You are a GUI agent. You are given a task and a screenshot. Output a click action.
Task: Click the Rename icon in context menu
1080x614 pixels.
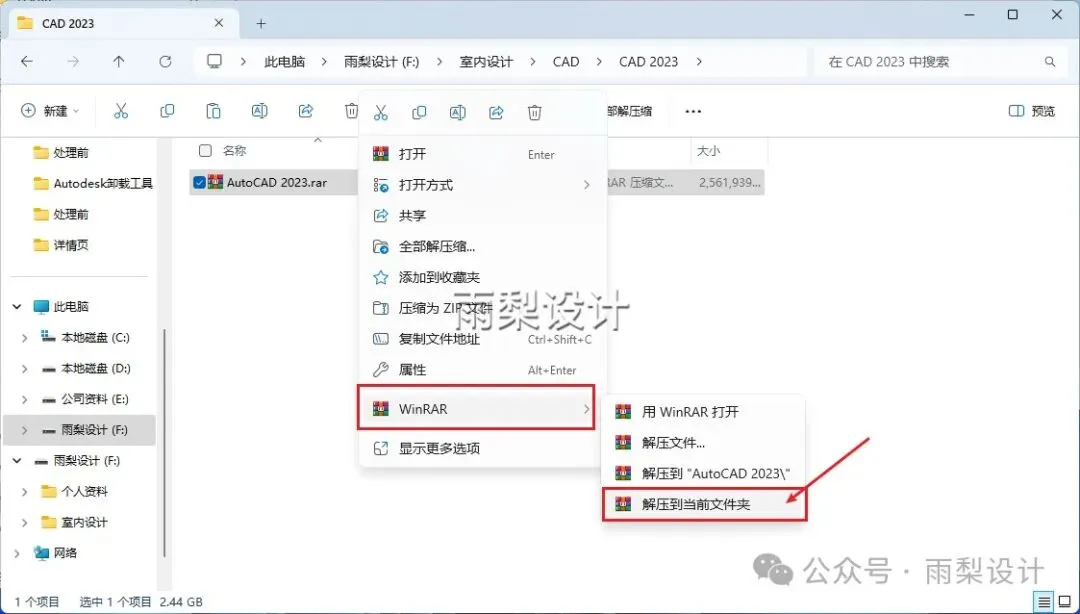tap(457, 113)
